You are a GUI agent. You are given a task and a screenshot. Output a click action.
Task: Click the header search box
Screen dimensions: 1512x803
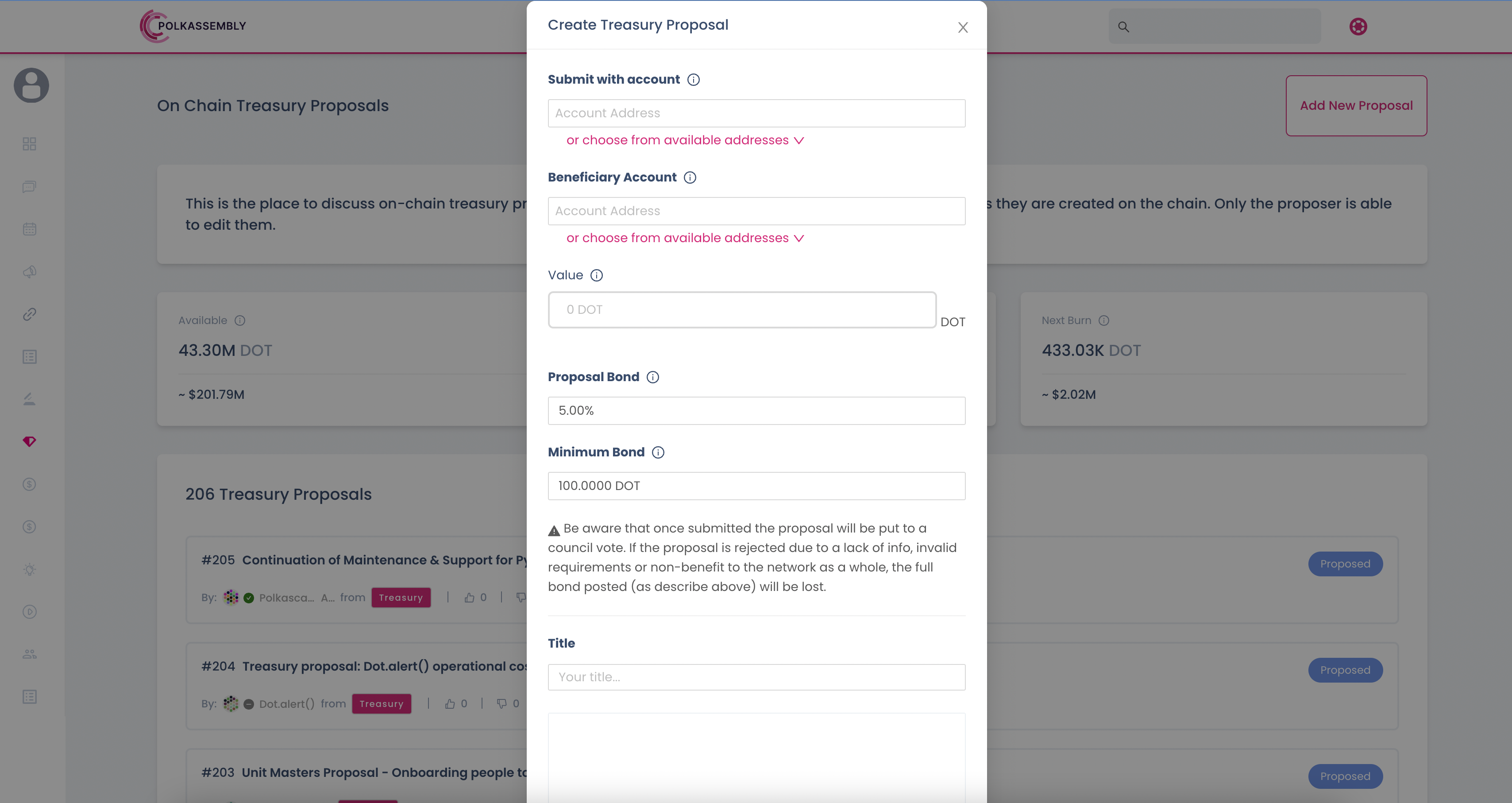pyautogui.click(x=1215, y=27)
